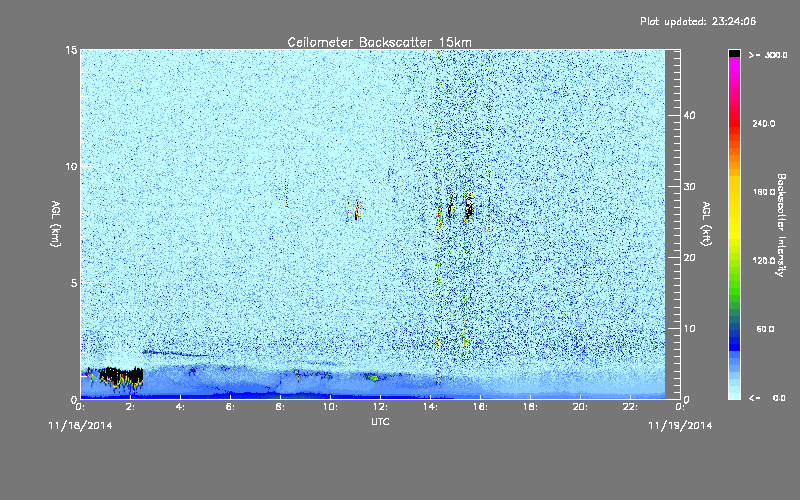Click the 20 tick on kft axis

pos(689,258)
